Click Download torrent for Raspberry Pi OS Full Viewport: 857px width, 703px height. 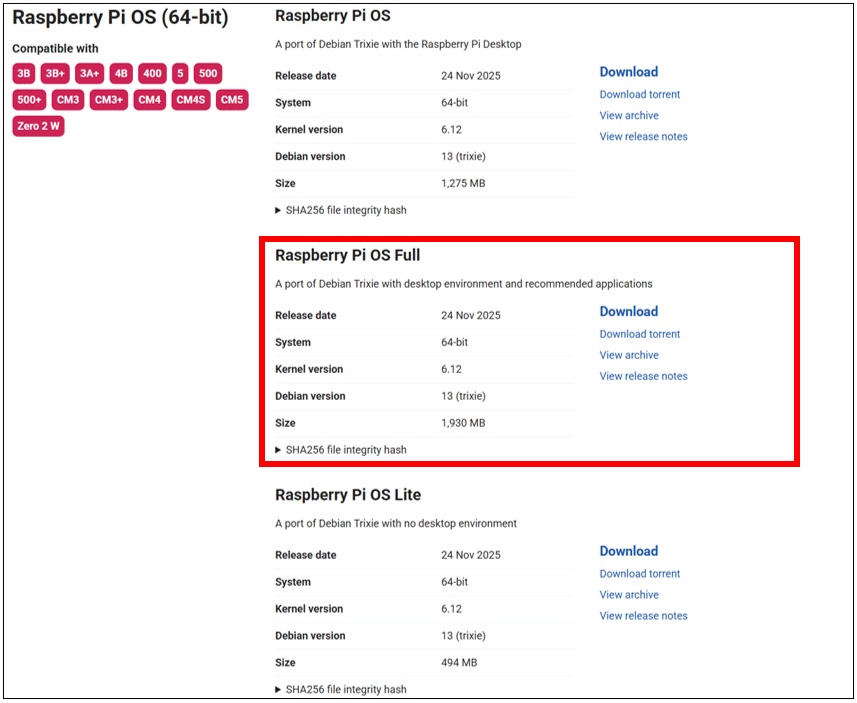pyautogui.click(x=639, y=334)
